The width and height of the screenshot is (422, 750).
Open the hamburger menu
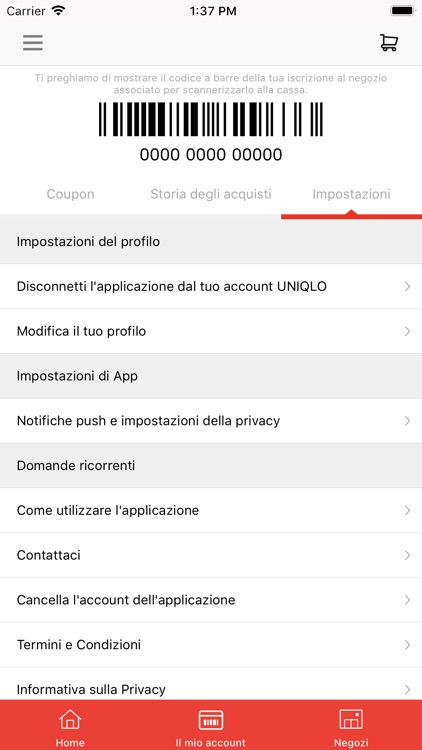coord(33,43)
